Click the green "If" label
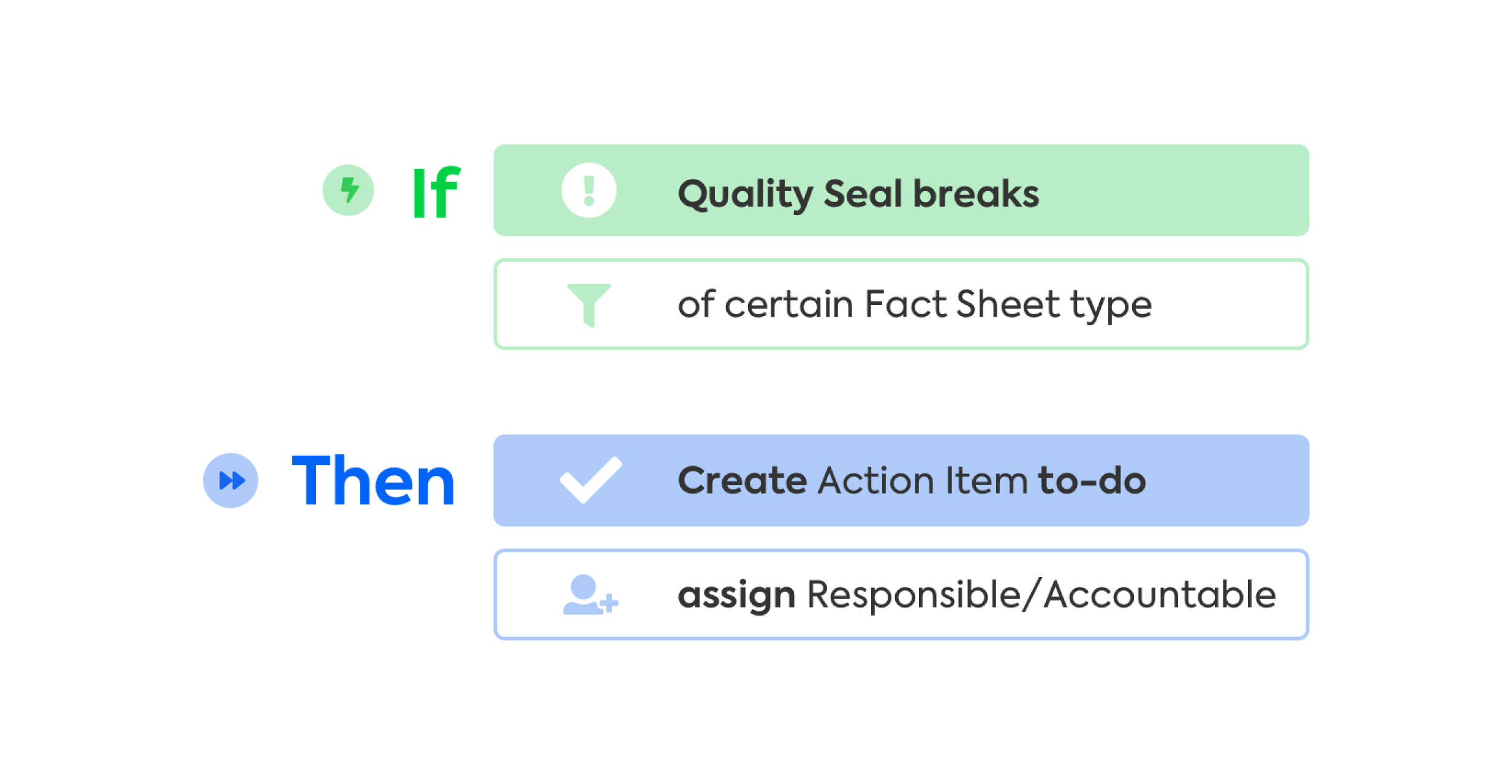 point(436,192)
